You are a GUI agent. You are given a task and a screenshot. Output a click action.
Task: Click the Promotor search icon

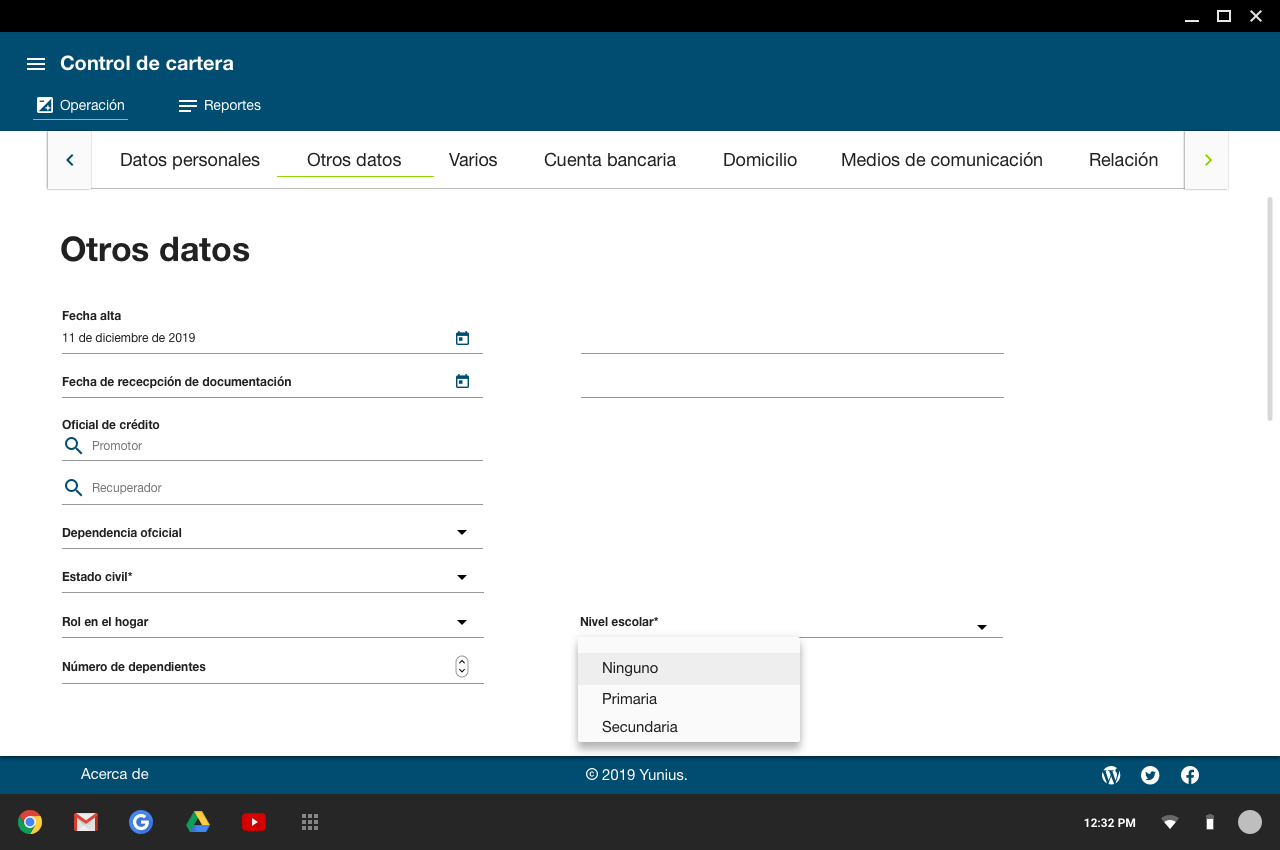73,446
